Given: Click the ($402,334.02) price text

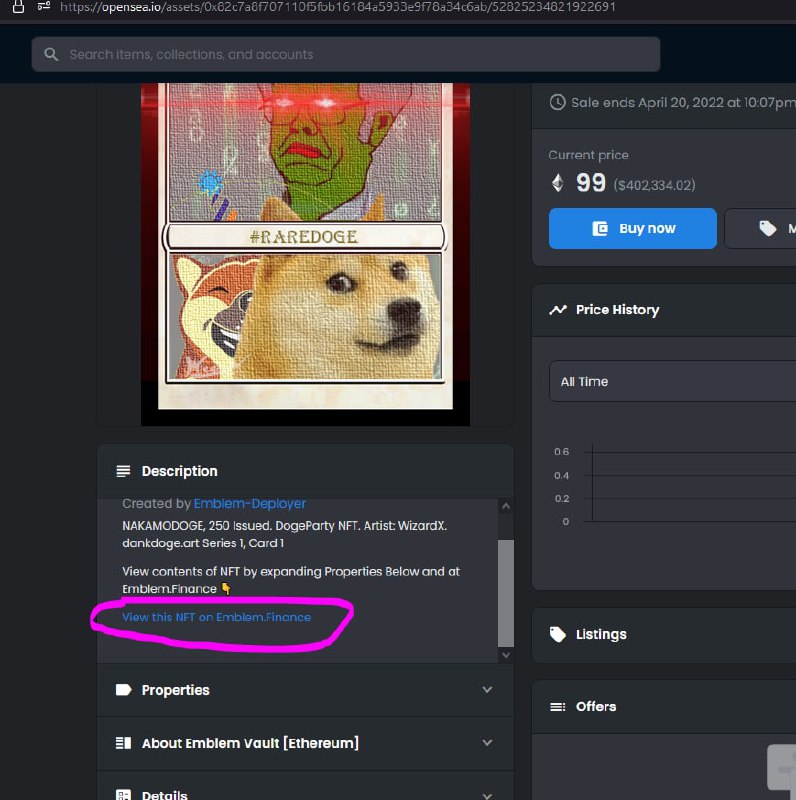Looking at the screenshot, I should 654,185.
